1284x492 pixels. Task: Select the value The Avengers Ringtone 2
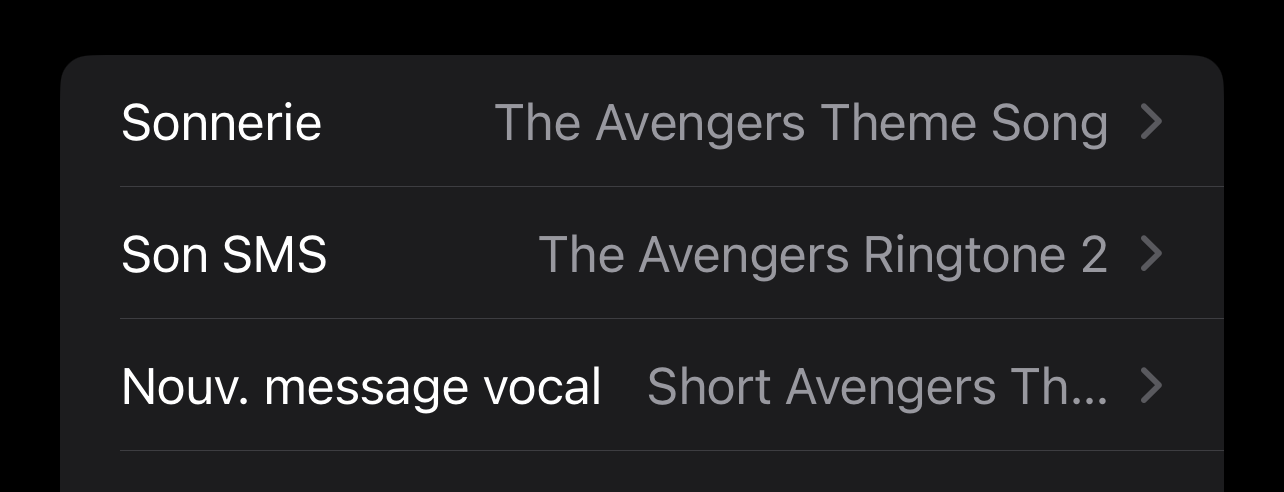[x=822, y=254]
